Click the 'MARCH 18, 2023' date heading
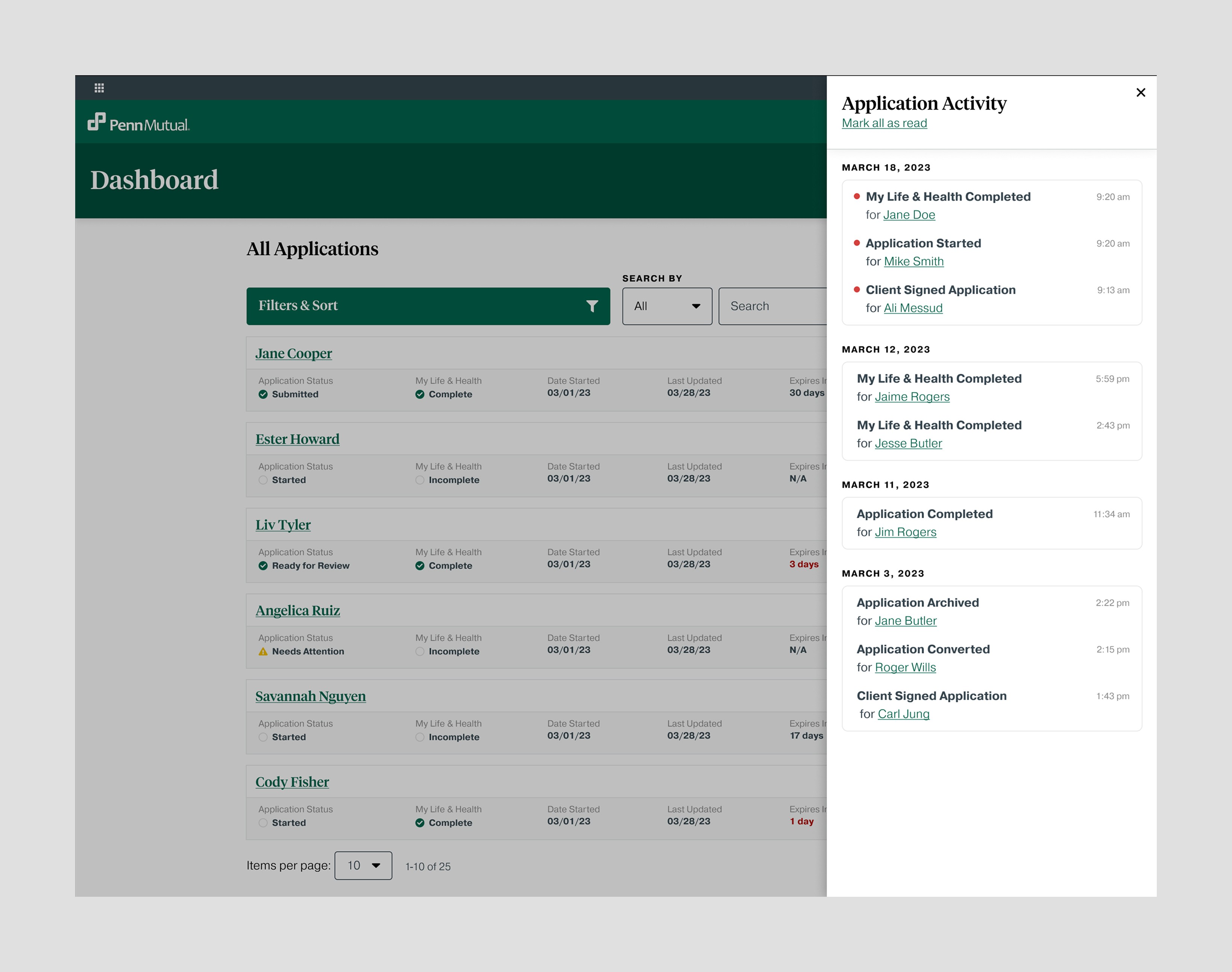The image size is (1232, 972). (886, 167)
